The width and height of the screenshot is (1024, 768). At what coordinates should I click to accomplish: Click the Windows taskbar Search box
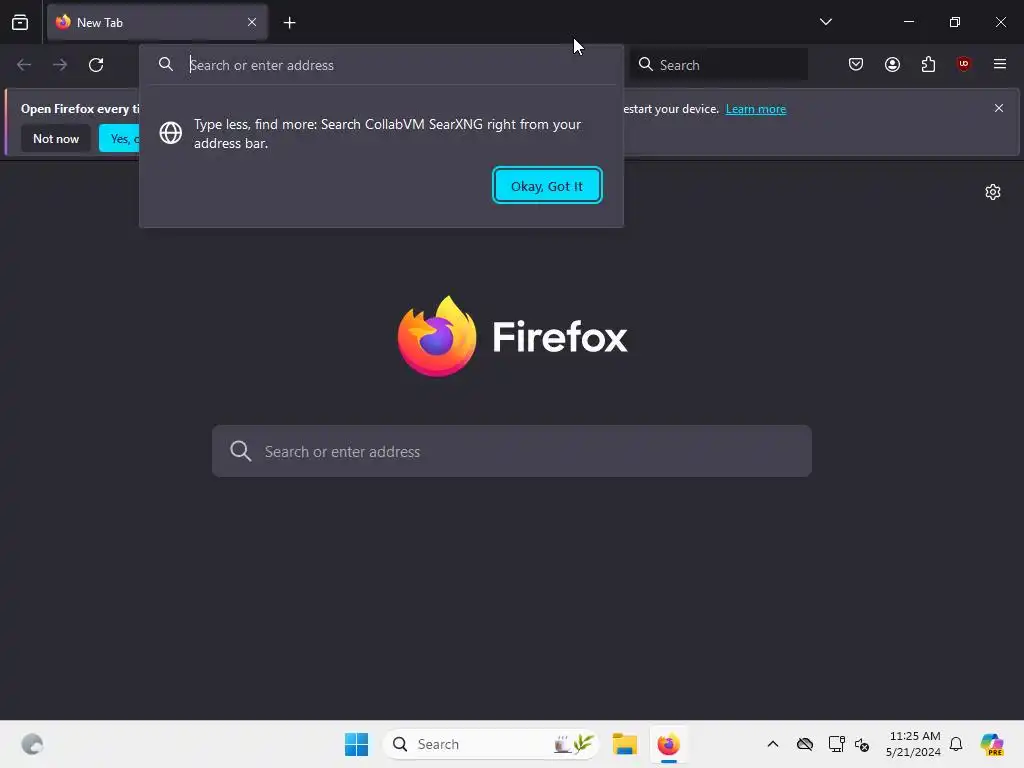pos(490,744)
